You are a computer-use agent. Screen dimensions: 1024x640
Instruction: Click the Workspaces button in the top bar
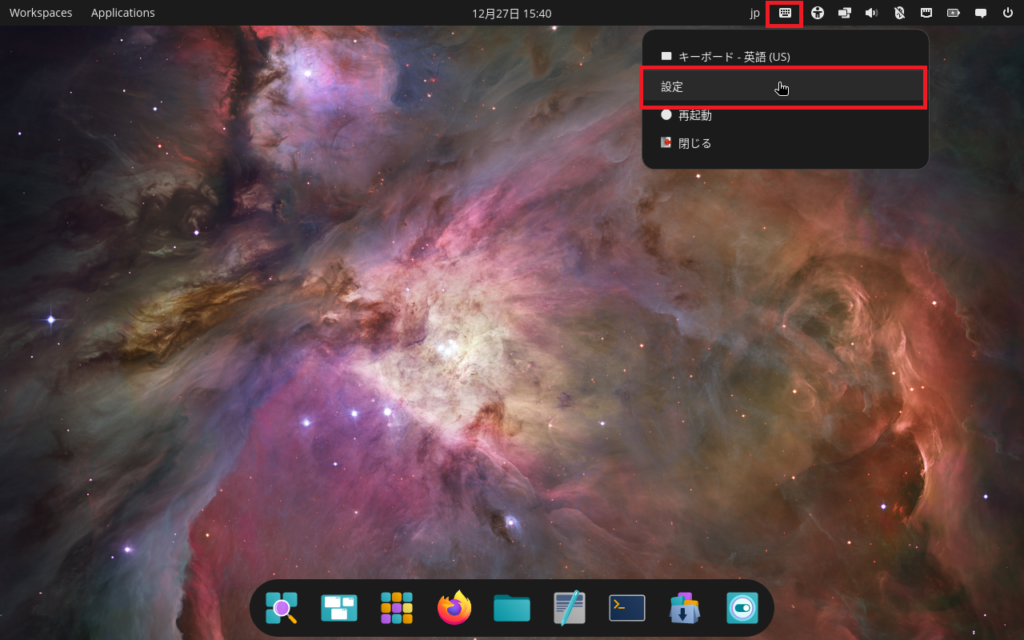pyautogui.click(x=40, y=13)
